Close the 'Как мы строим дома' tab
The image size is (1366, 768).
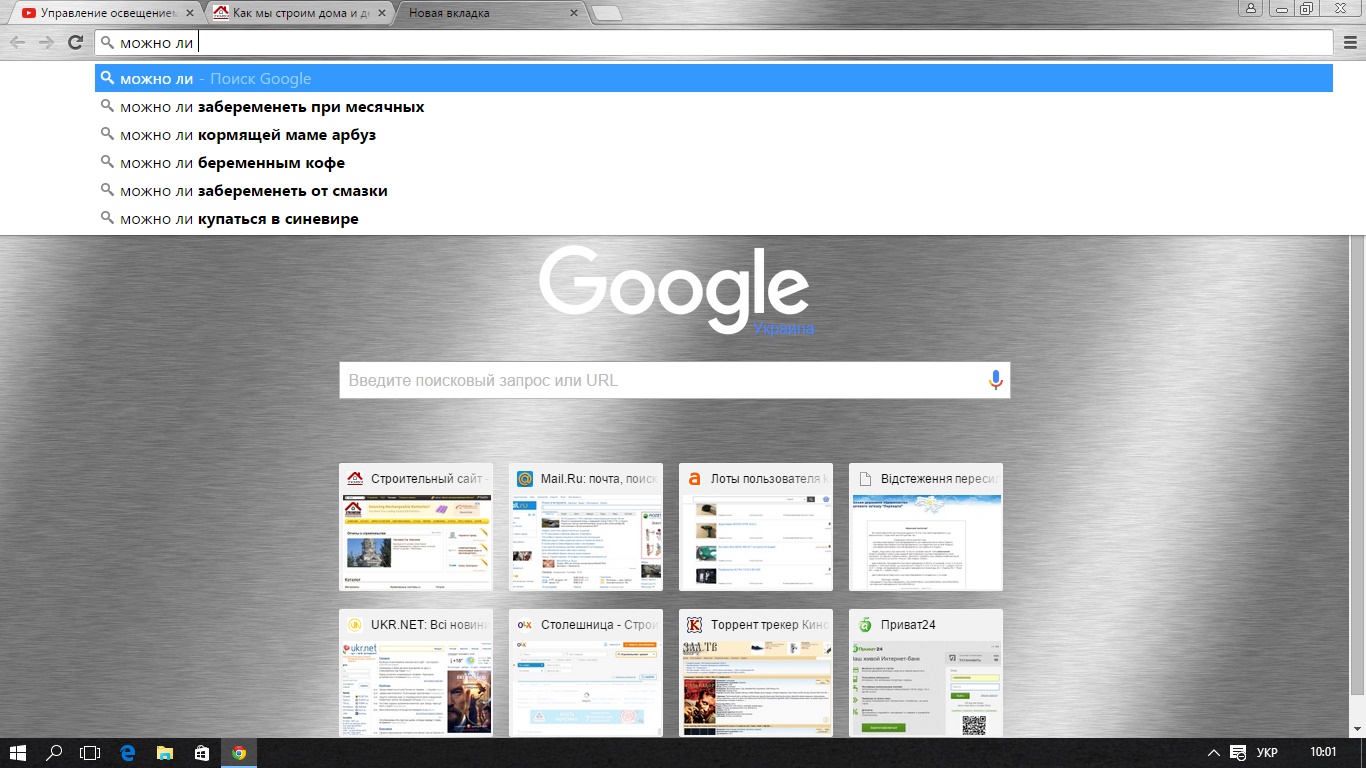click(382, 13)
